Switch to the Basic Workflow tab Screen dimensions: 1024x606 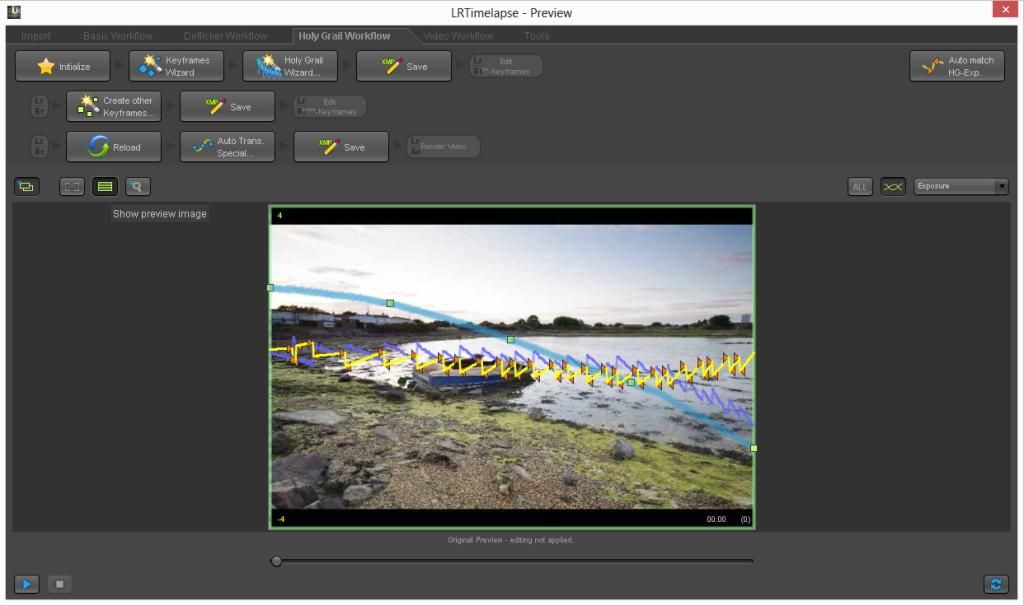[118, 36]
